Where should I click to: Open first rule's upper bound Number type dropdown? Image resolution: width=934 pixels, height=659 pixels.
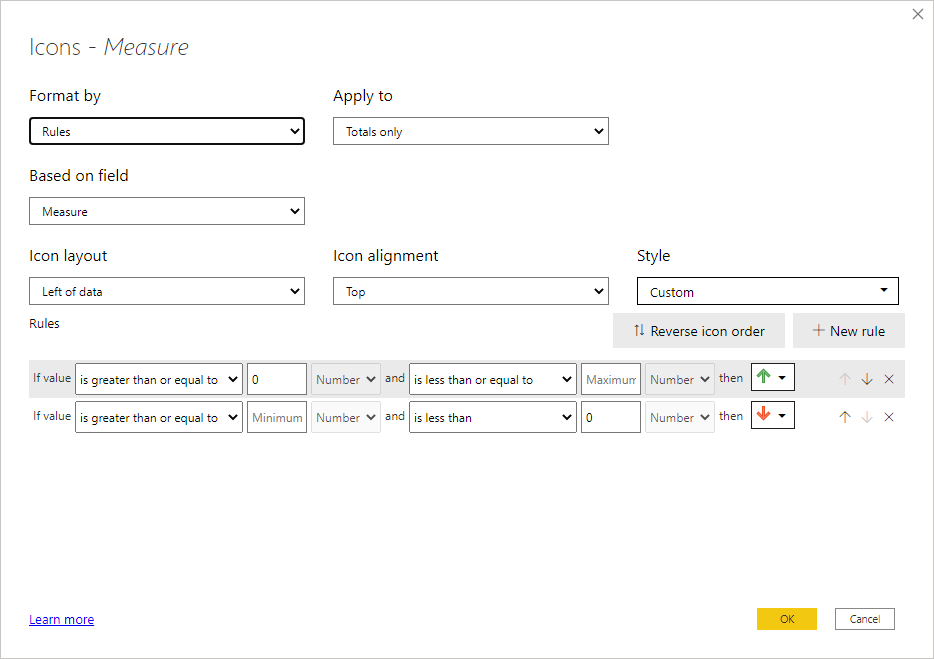[x=680, y=379]
